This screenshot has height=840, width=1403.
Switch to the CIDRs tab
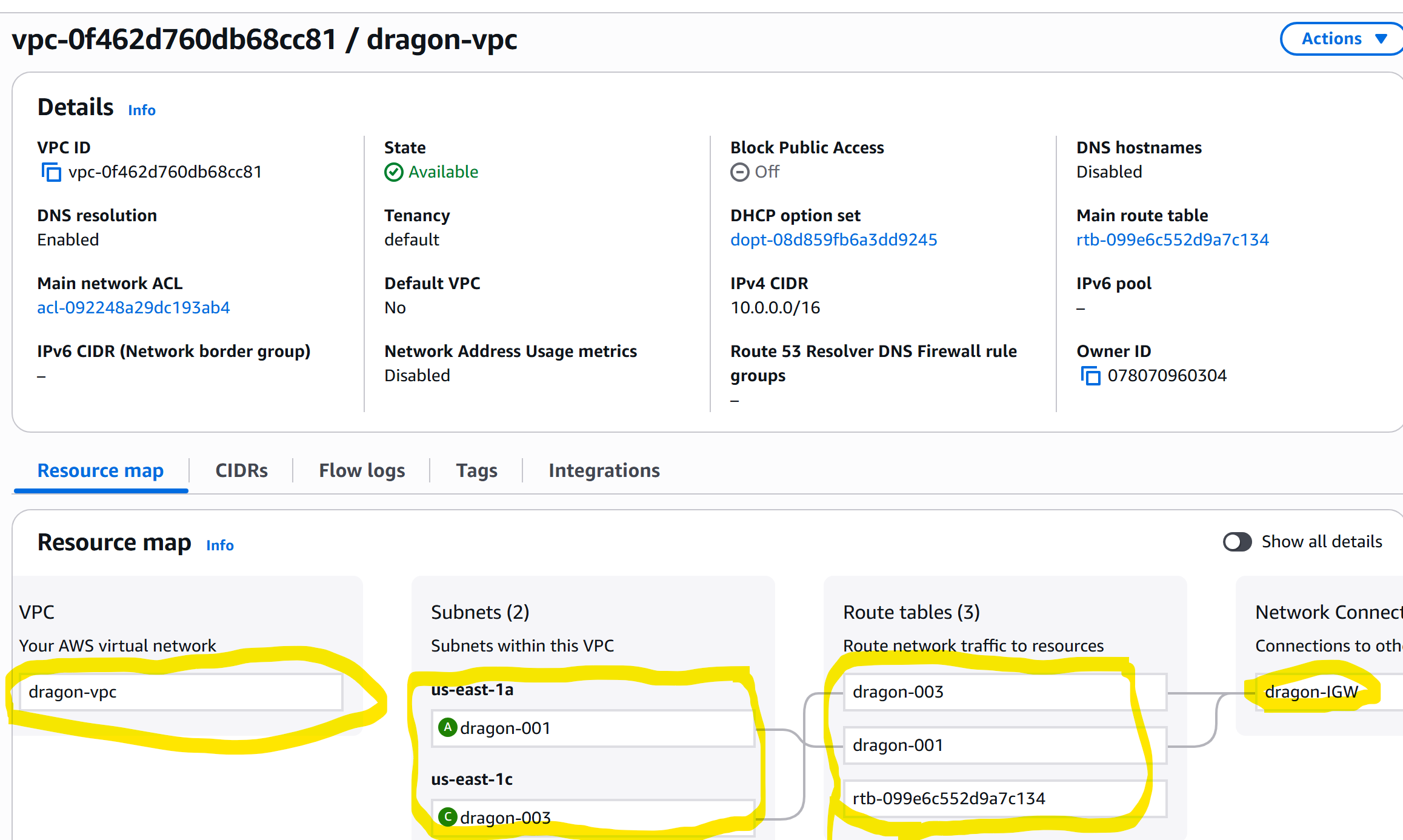(241, 470)
